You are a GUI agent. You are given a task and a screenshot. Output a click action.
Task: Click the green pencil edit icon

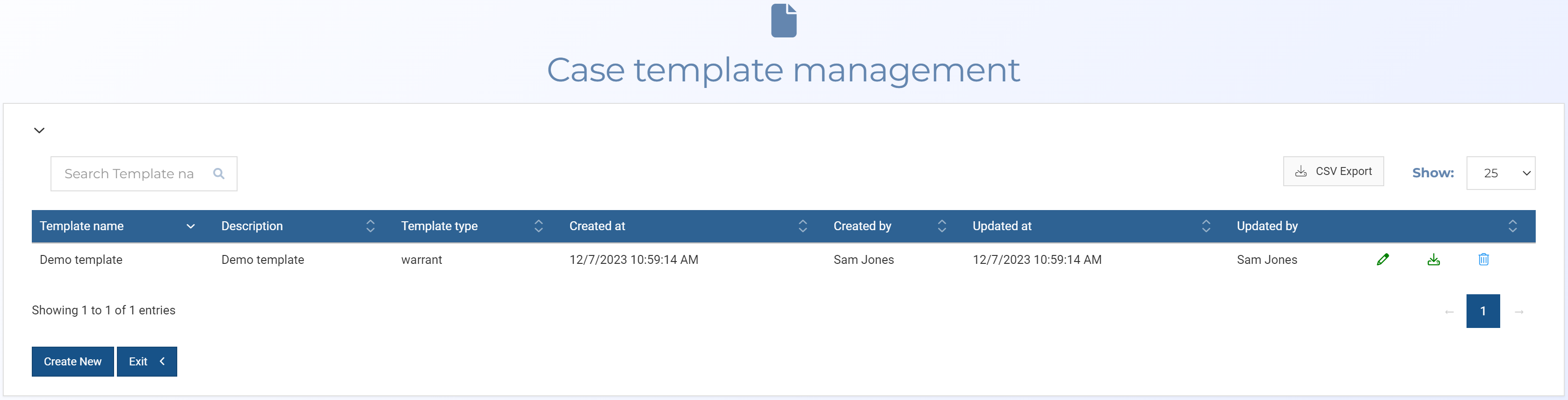[x=1382, y=259]
